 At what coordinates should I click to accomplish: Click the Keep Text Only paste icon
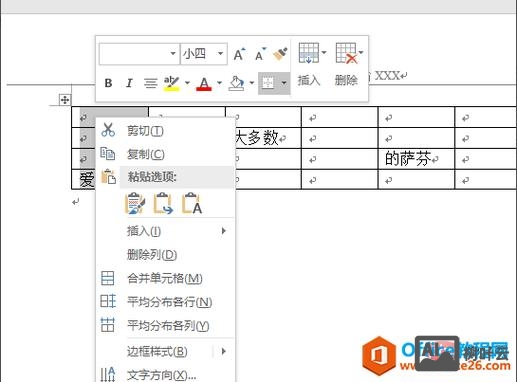[192, 203]
